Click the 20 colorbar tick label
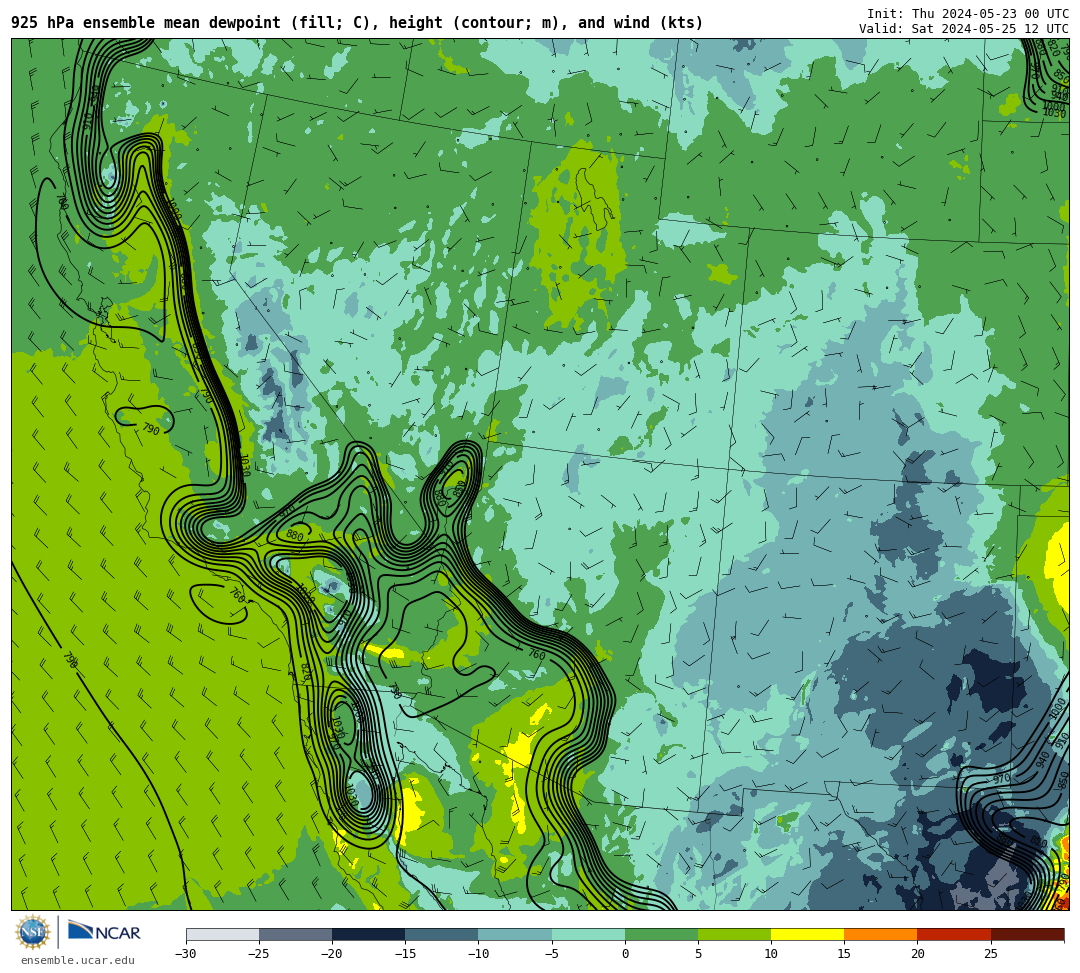The image size is (1080, 973). pos(917,954)
